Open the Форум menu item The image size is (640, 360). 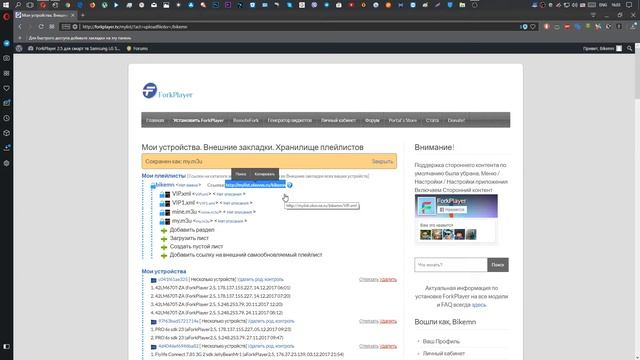[372, 120]
